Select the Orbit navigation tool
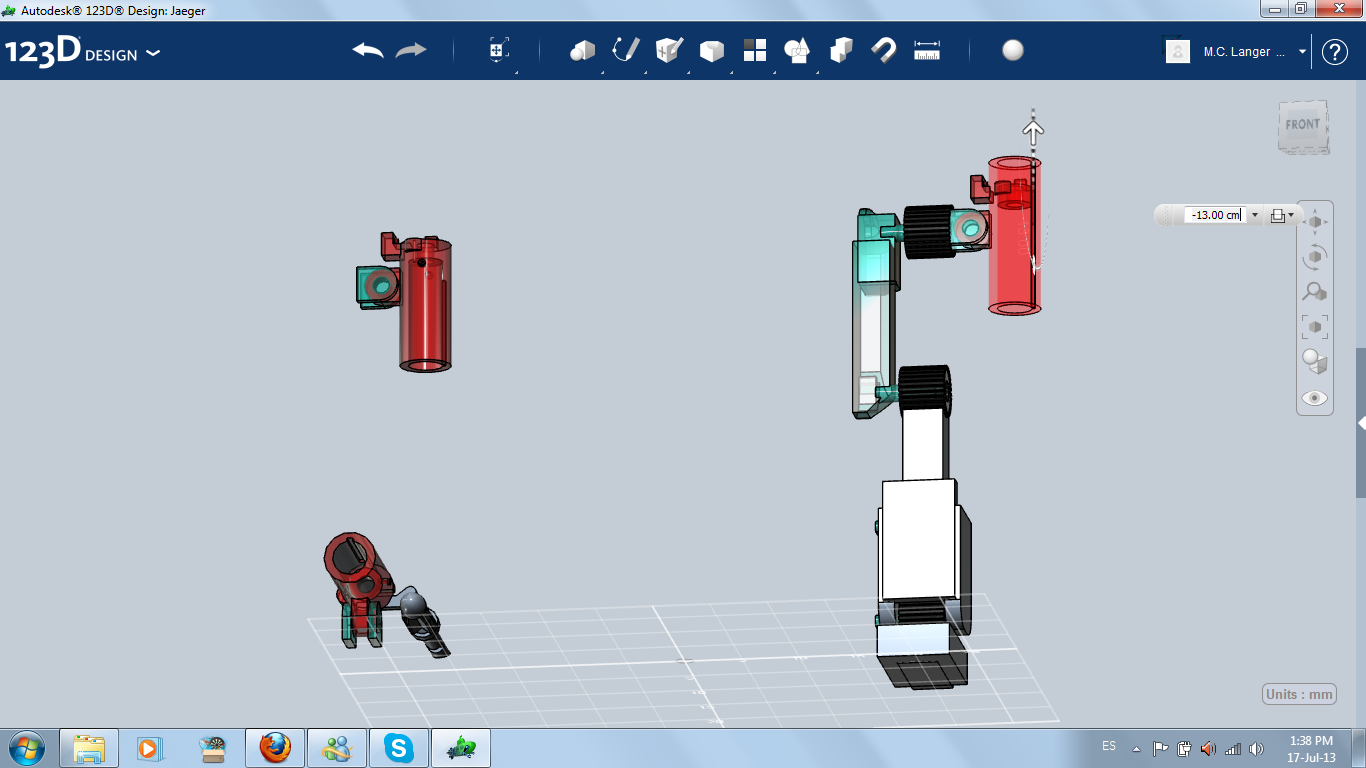 tap(1315, 257)
